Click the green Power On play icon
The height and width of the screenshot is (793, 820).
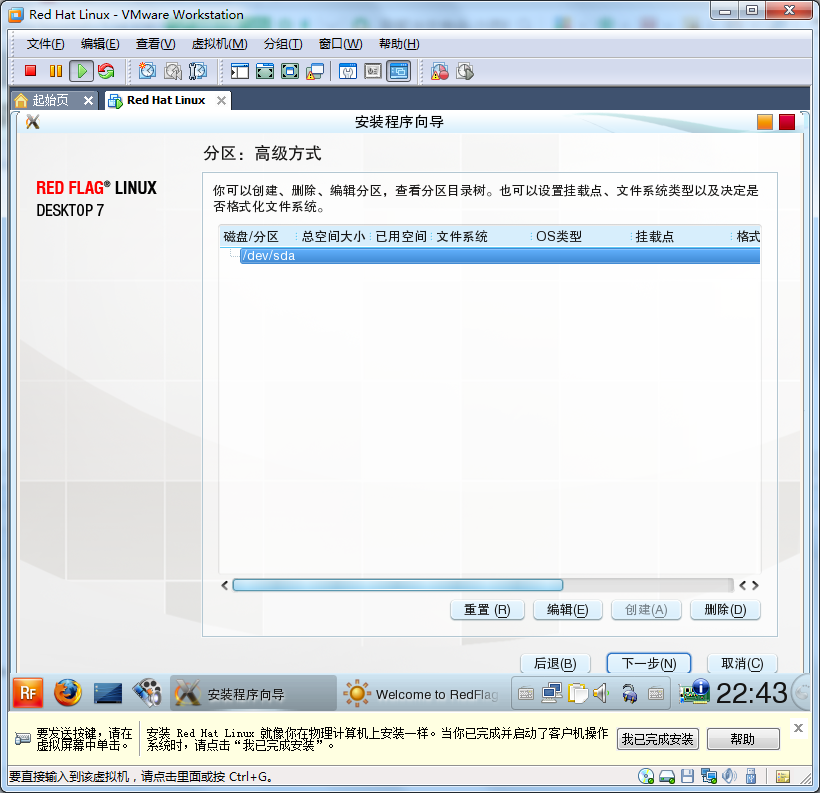pyautogui.click(x=82, y=71)
